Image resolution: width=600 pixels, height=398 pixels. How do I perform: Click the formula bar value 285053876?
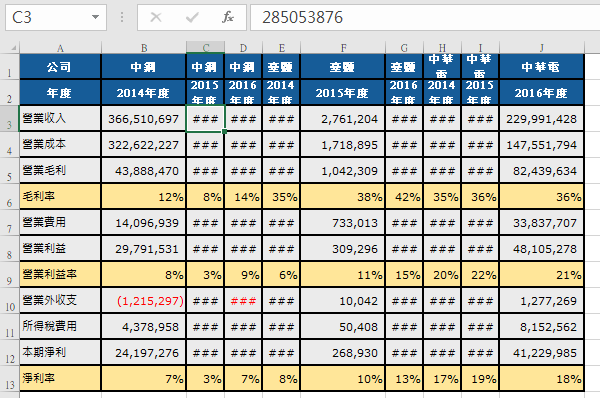(x=302, y=17)
